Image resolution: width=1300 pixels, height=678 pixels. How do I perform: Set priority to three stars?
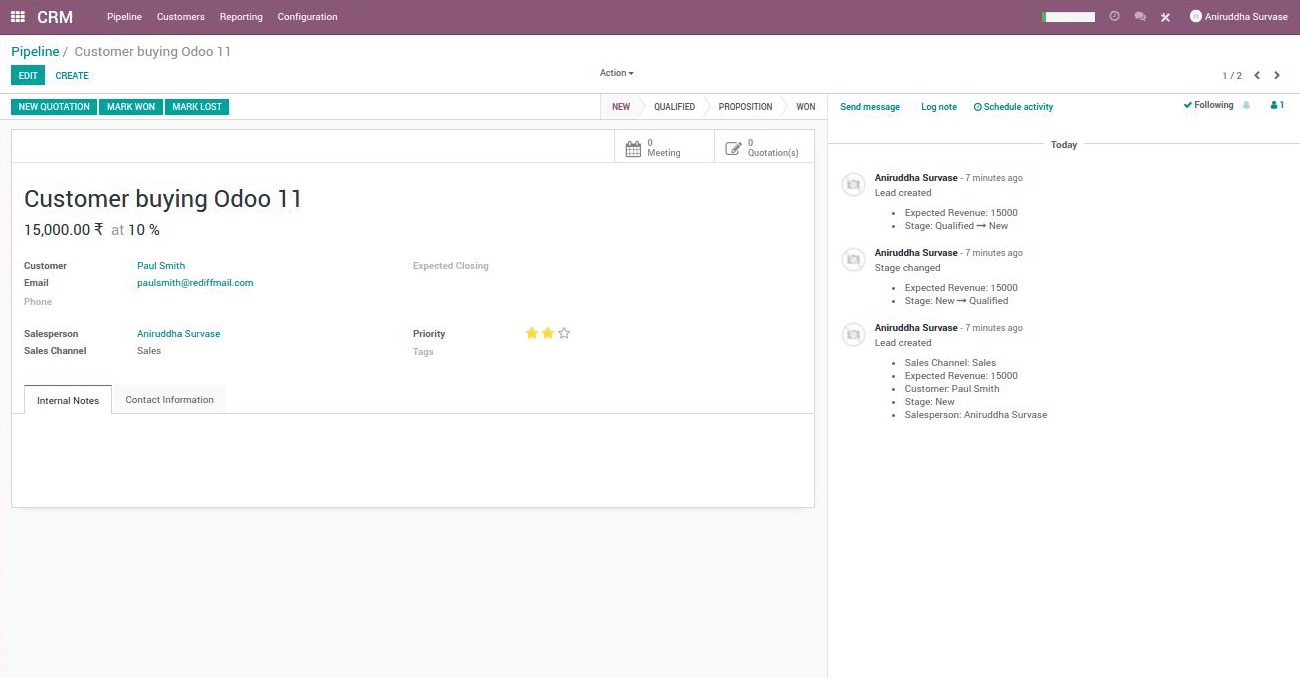pos(564,333)
